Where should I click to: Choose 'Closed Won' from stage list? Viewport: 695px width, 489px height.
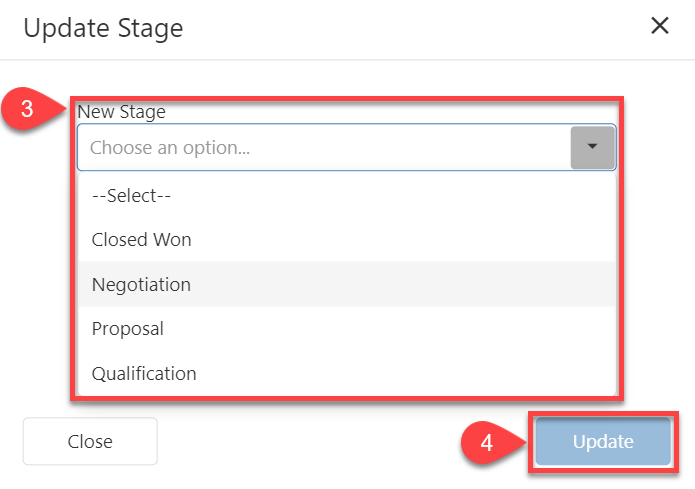click(141, 240)
